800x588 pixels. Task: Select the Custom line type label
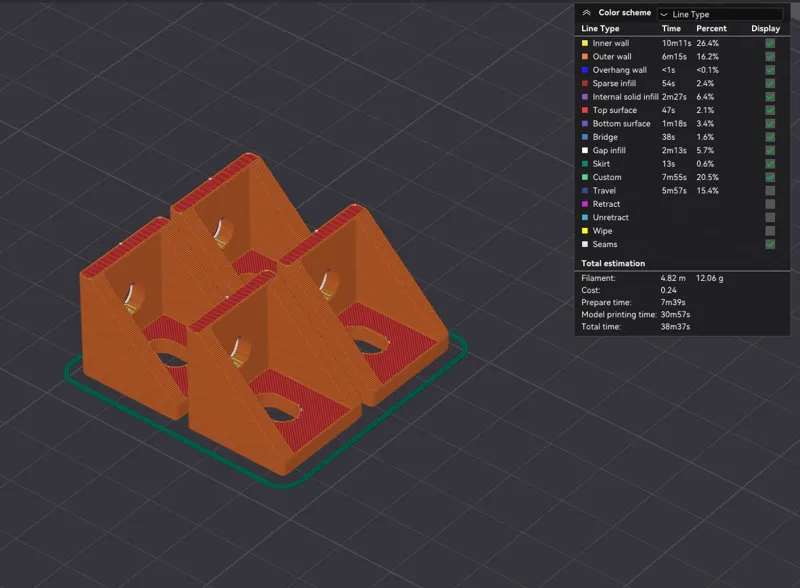[607, 177]
